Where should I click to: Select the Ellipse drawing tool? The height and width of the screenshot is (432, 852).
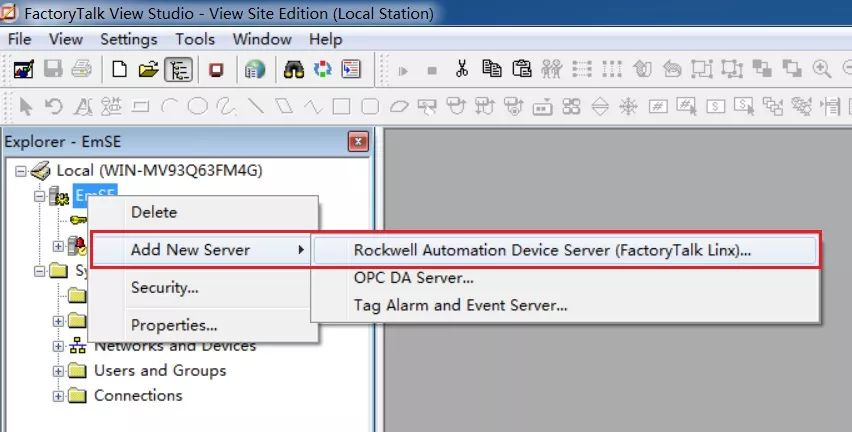(x=198, y=106)
